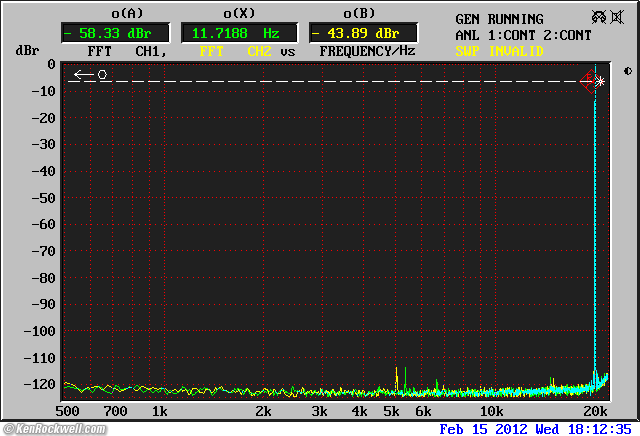640x436 pixels.
Task: Click the FREQUENCY/Hz axis label
Action: coord(367,51)
